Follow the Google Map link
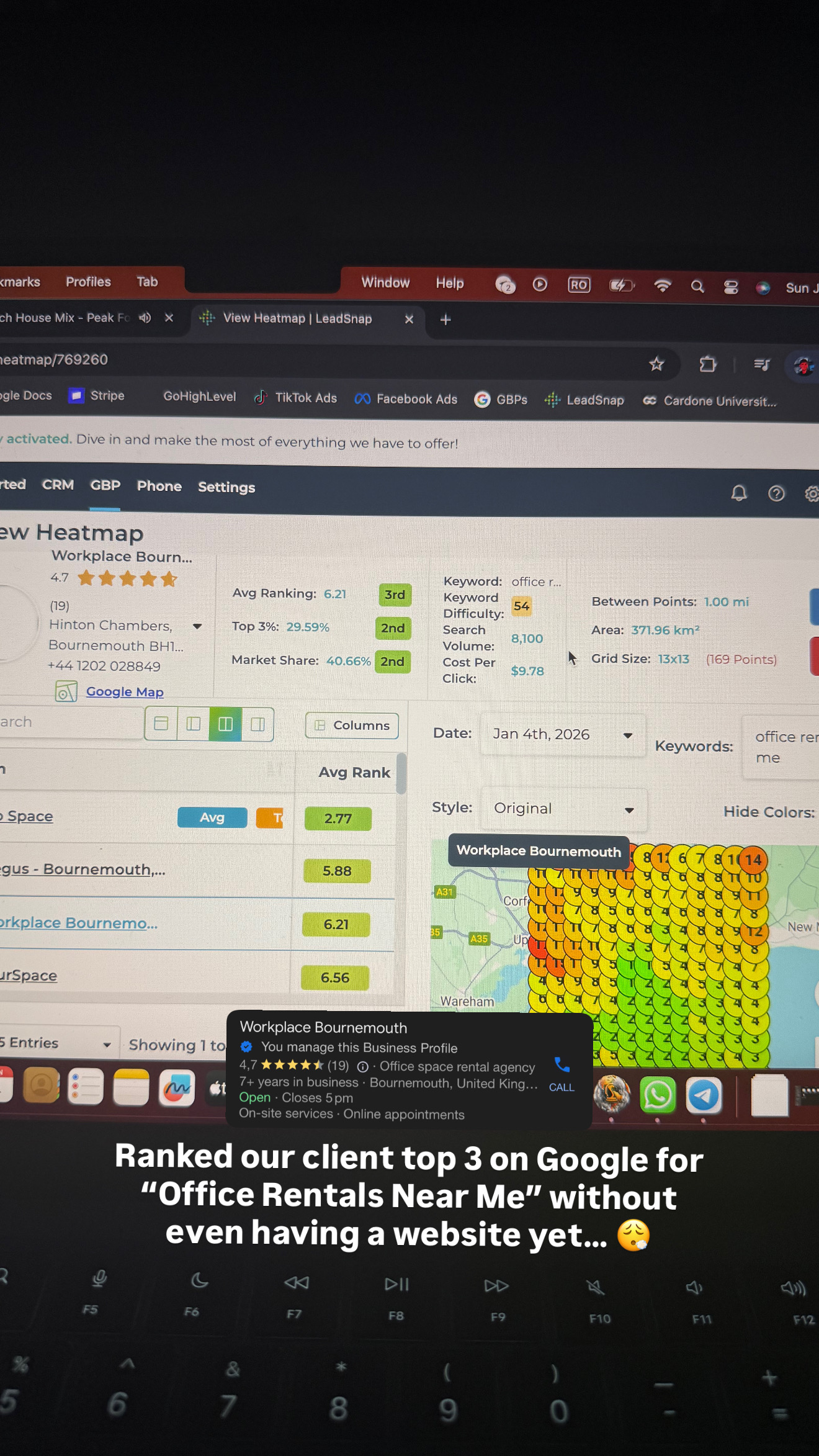The width and height of the screenshot is (819, 1456). [125, 692]
